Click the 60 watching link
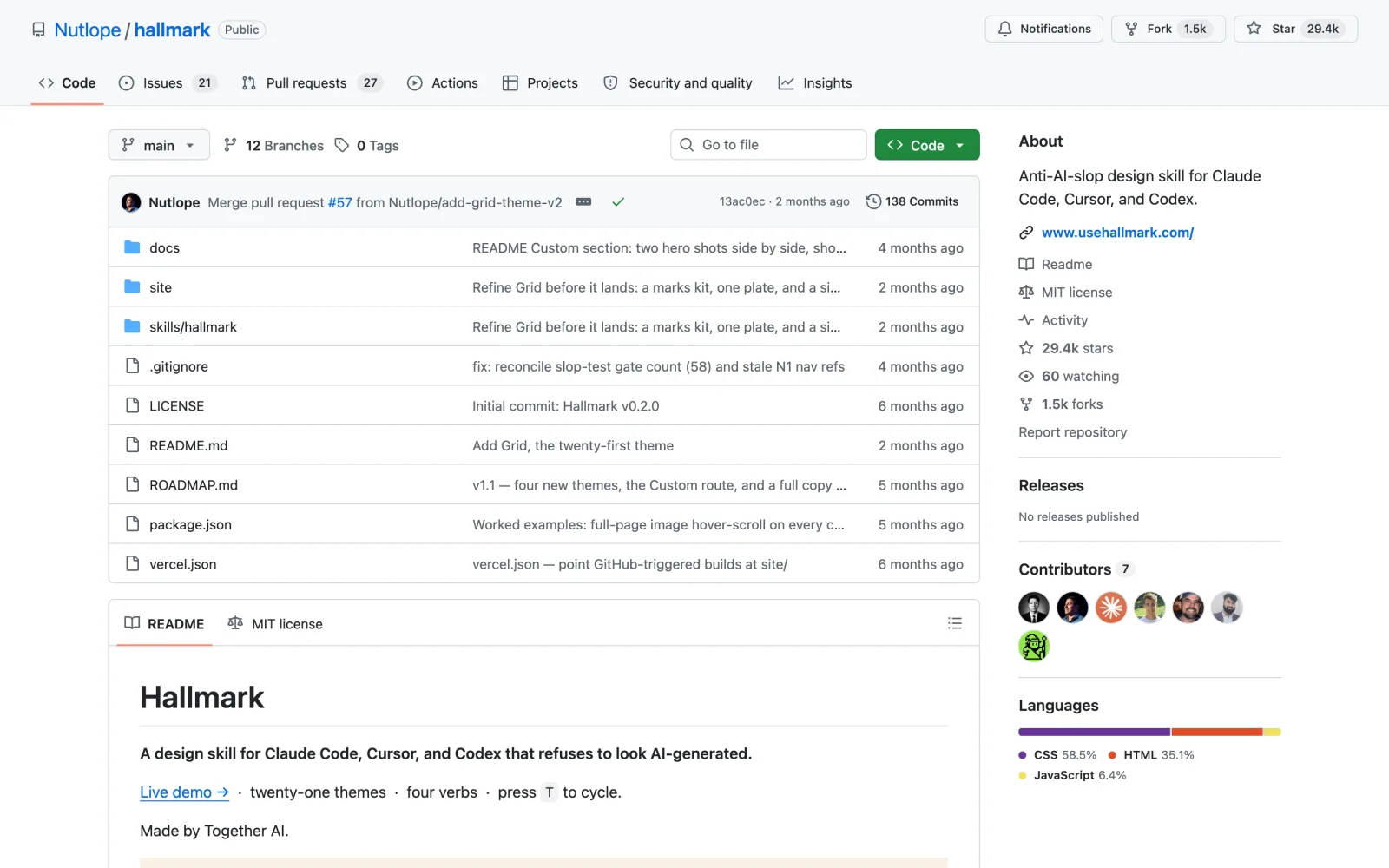The image size is (1389, 868). pos(1070,376)
